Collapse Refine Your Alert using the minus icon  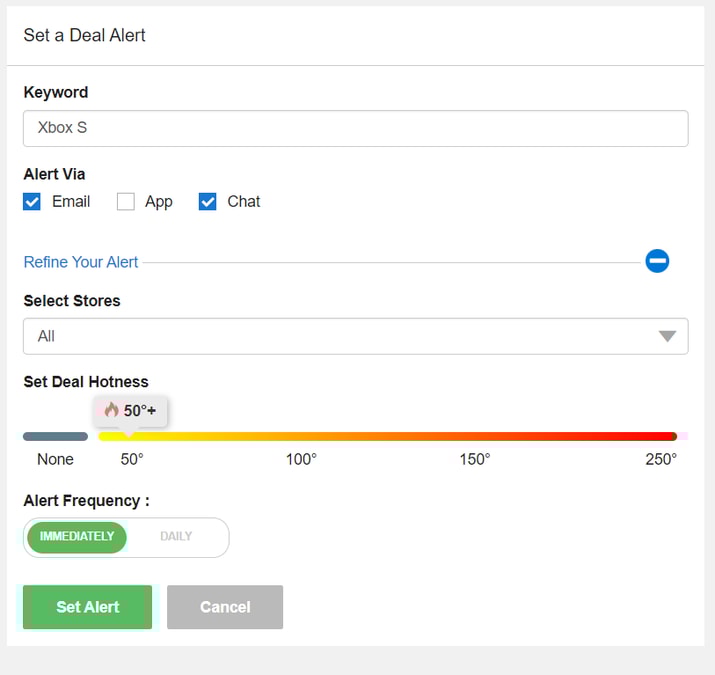tap(657, 261)
